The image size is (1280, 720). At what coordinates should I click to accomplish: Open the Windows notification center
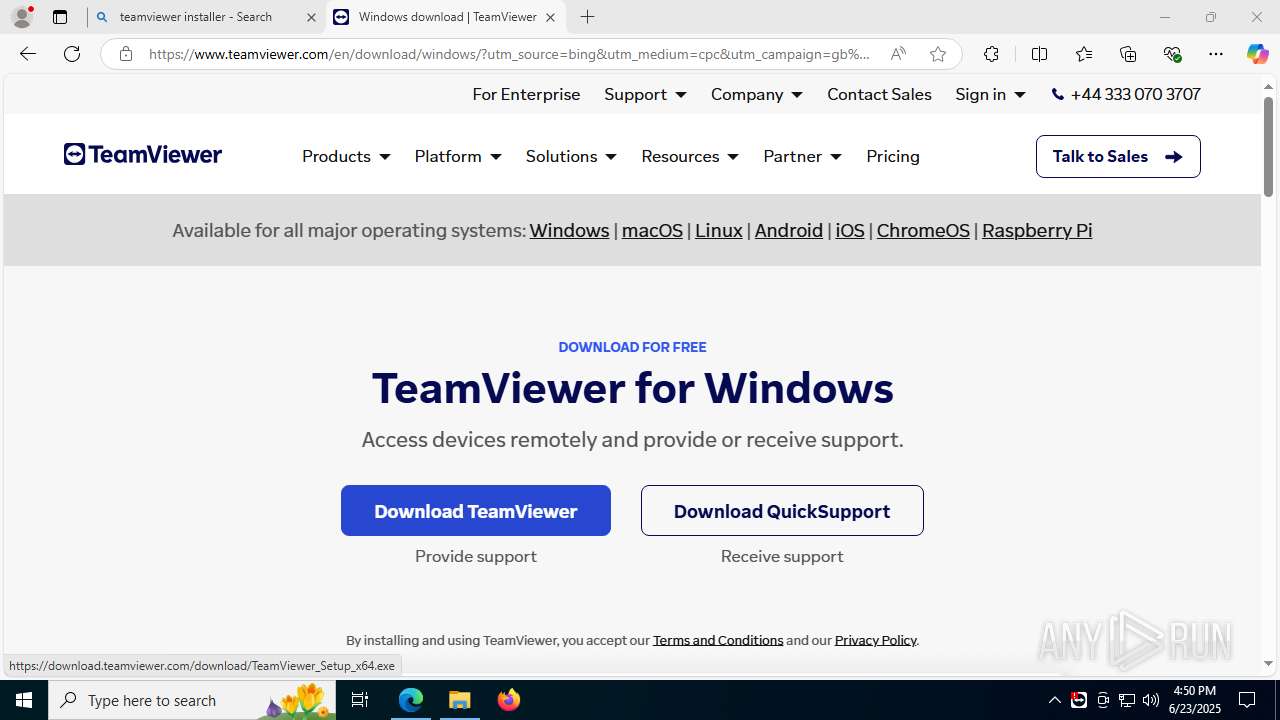tap(1247, 700)
